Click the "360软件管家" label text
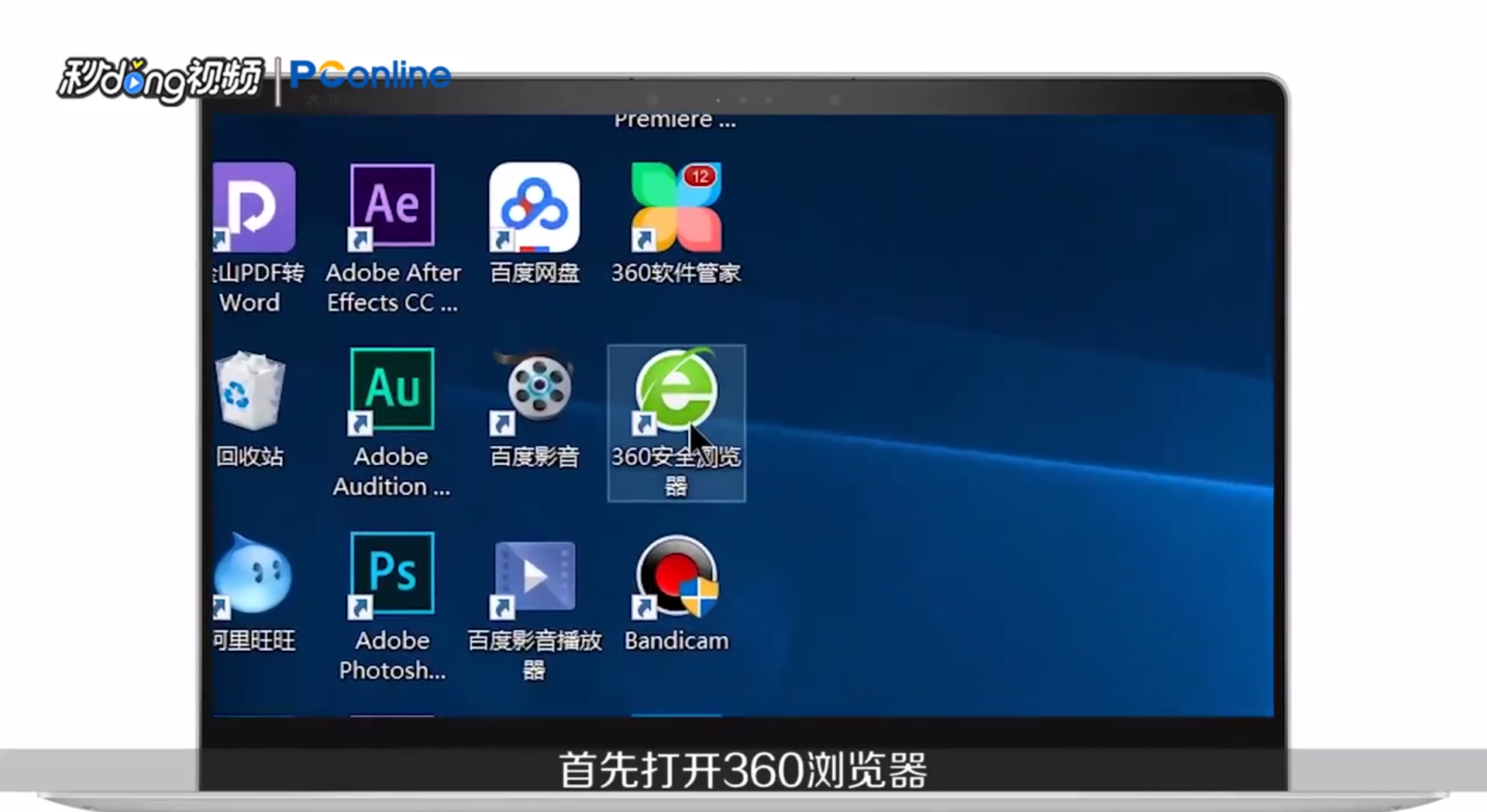The image size is (1487, 812). 676,273
